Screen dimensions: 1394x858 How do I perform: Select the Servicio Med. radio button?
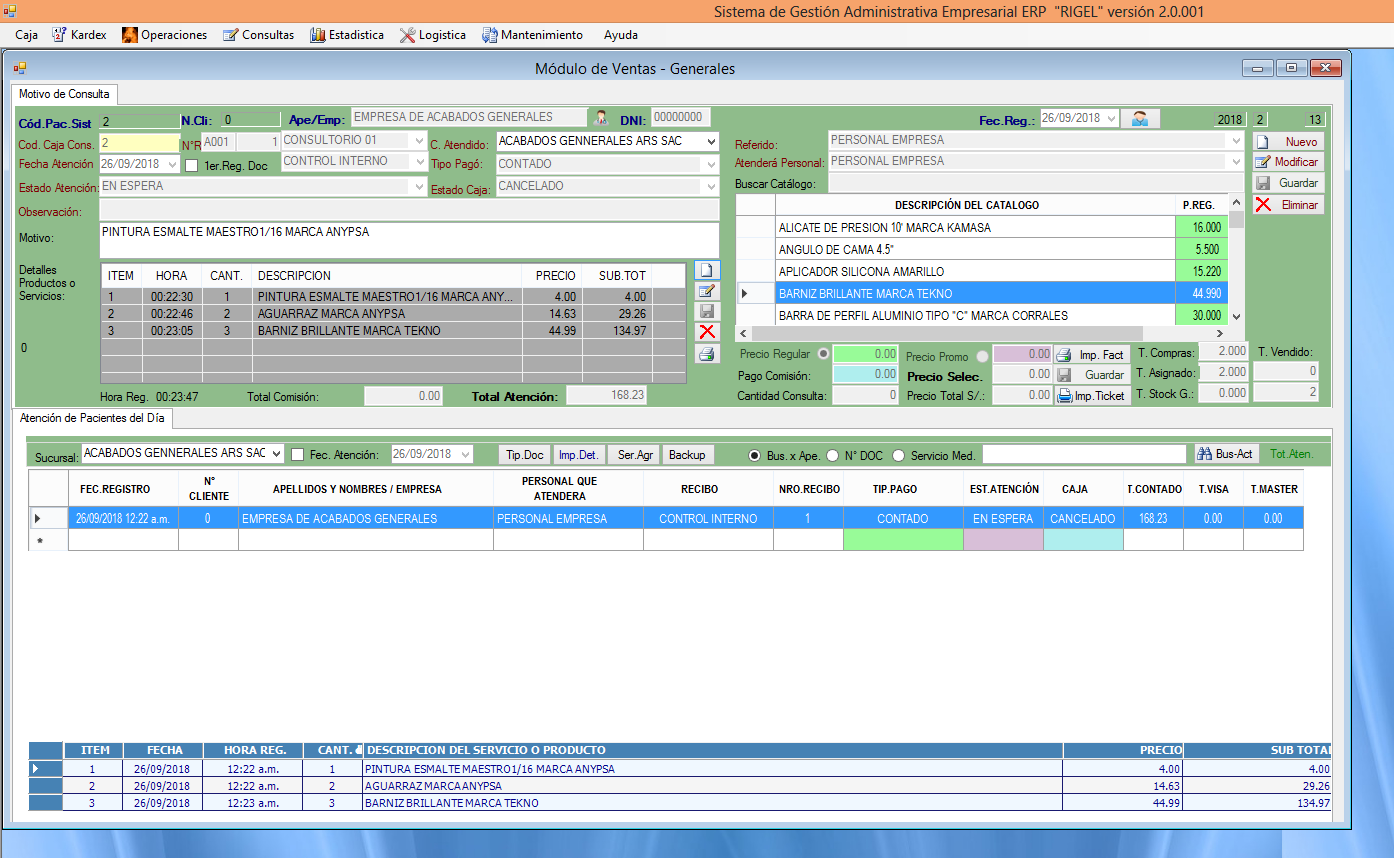pos(898,455)
